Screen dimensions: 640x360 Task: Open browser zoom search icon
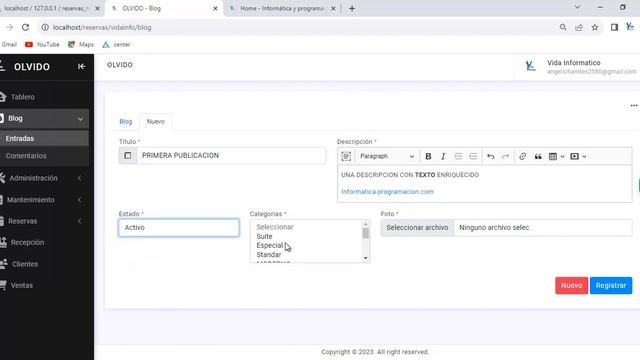(563, 27)
